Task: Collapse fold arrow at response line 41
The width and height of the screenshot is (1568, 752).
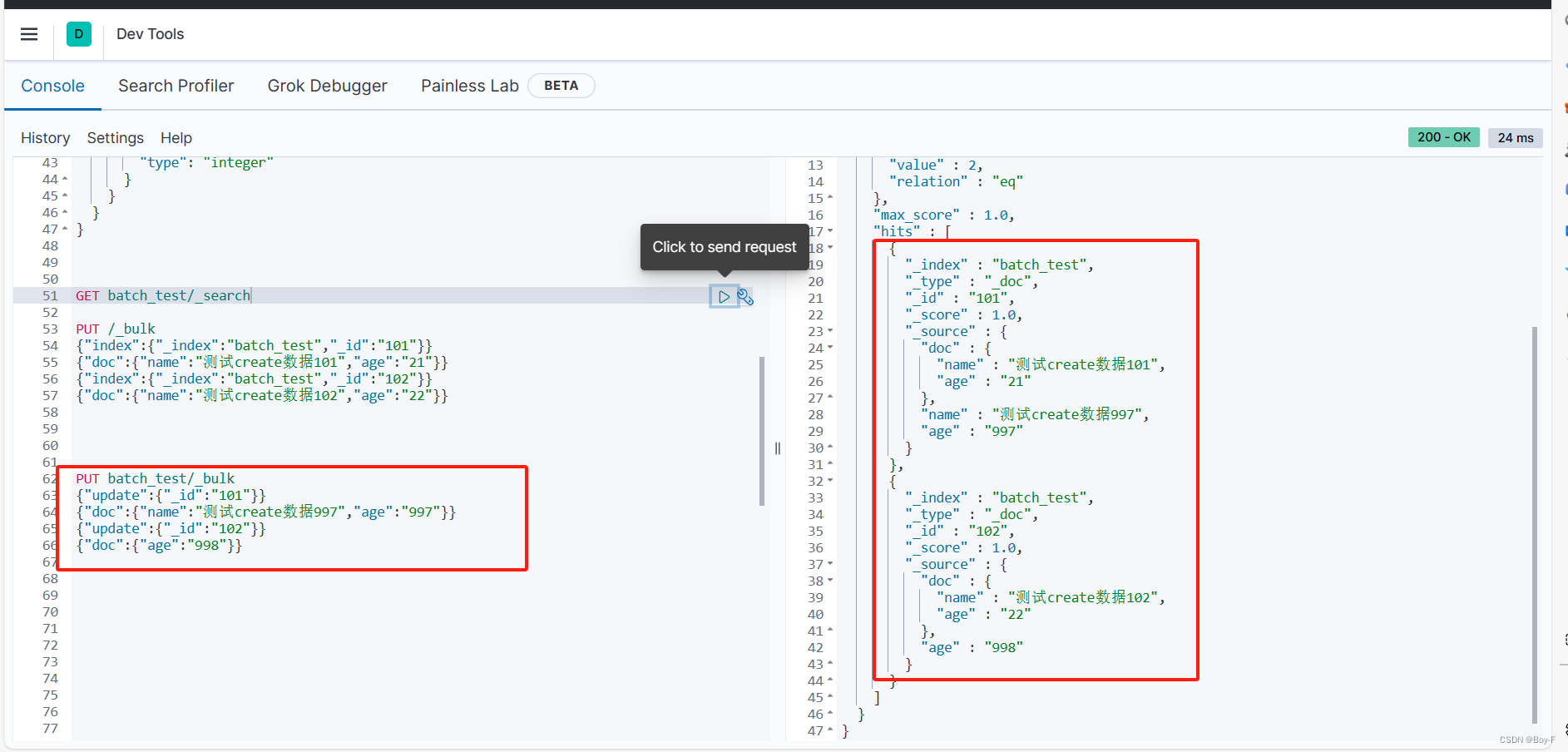Action: tap(830, 631)
